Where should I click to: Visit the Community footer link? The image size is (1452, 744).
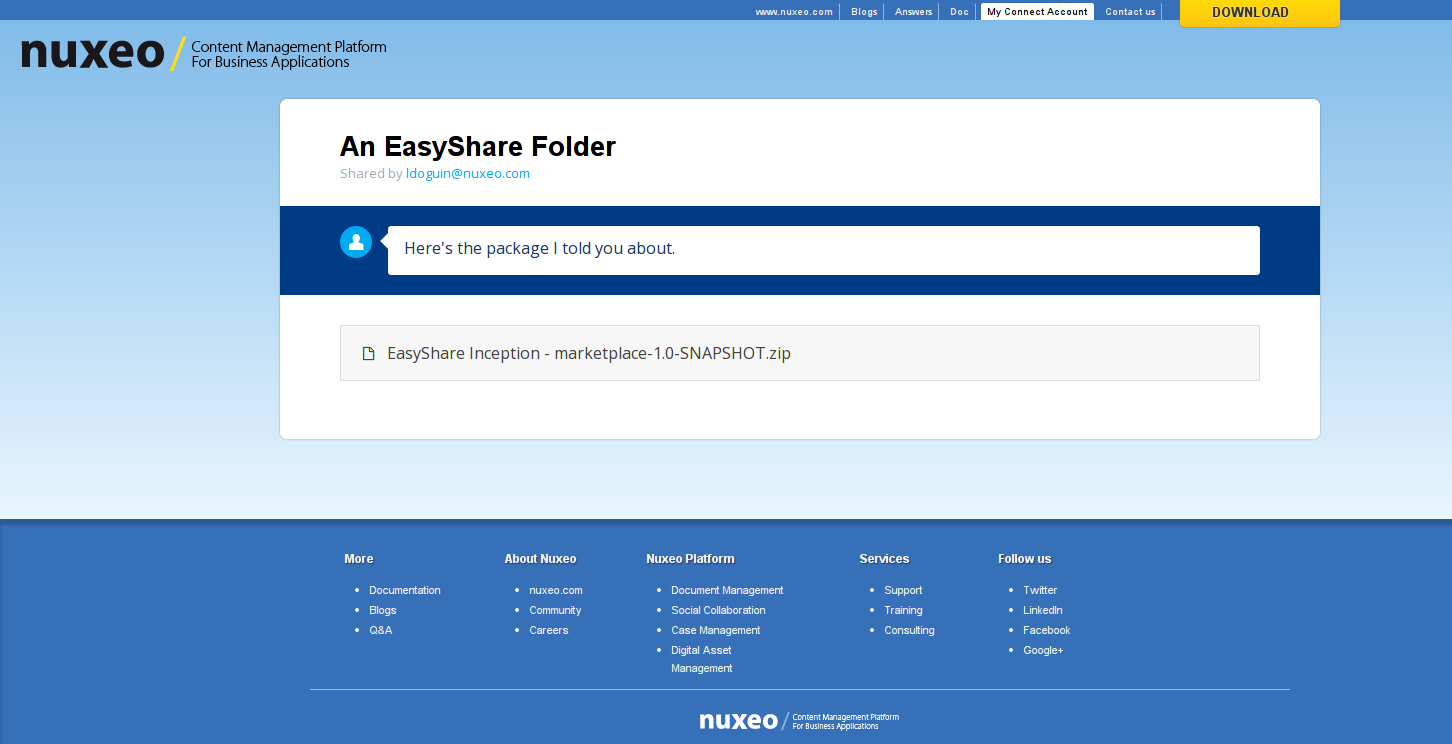point(555,610)
